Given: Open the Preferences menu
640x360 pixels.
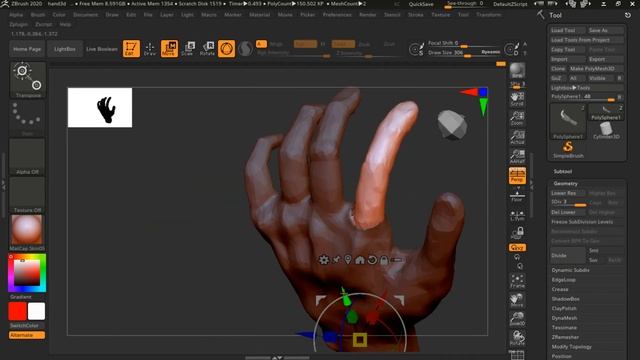Looking at the screenshot, I should (337, 15).
